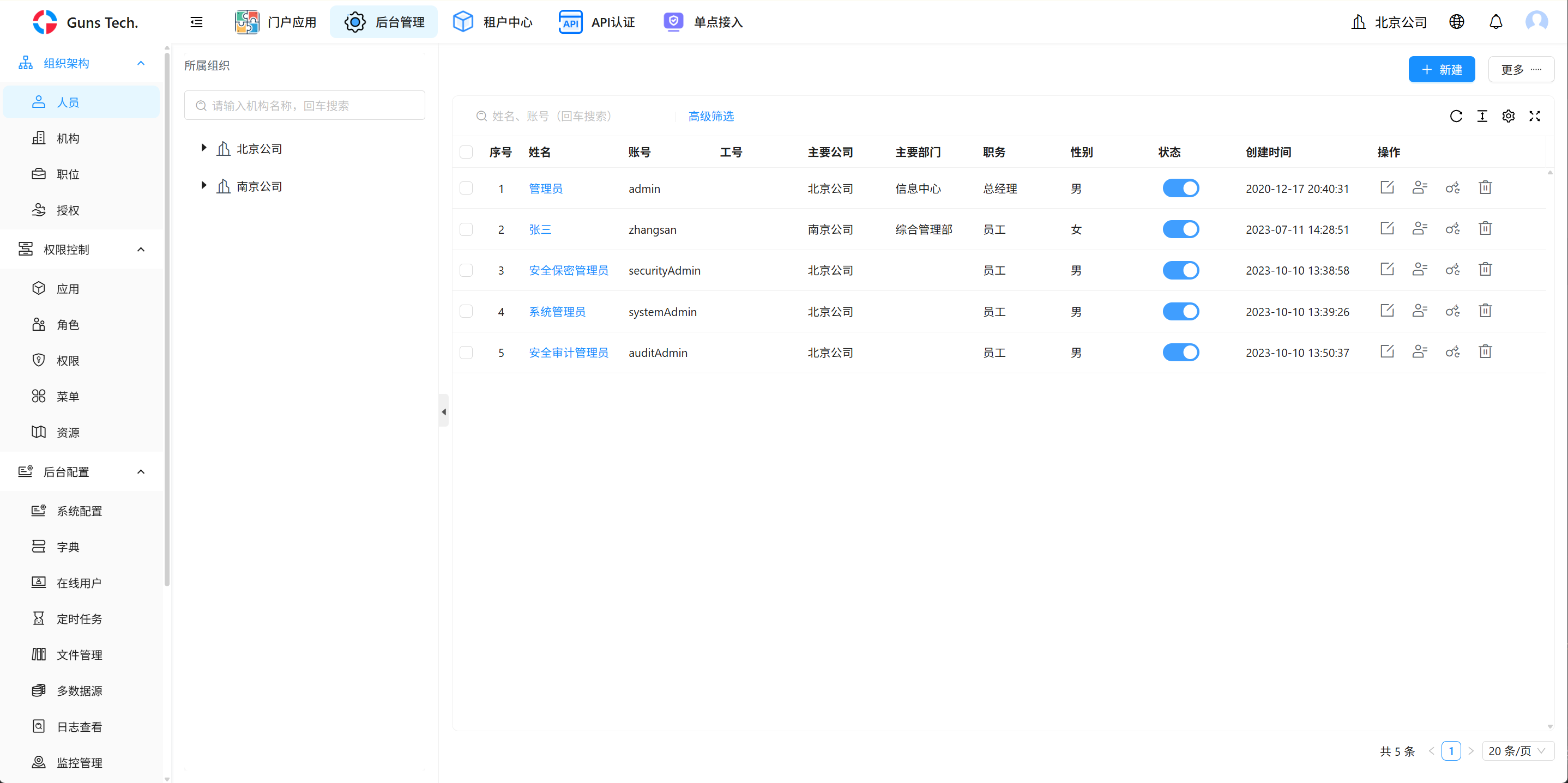The height and width of the screenshot is (783, 1568).
Task: Collapse the organization panel with handle arrow
Action: click(x=444, y=411)
